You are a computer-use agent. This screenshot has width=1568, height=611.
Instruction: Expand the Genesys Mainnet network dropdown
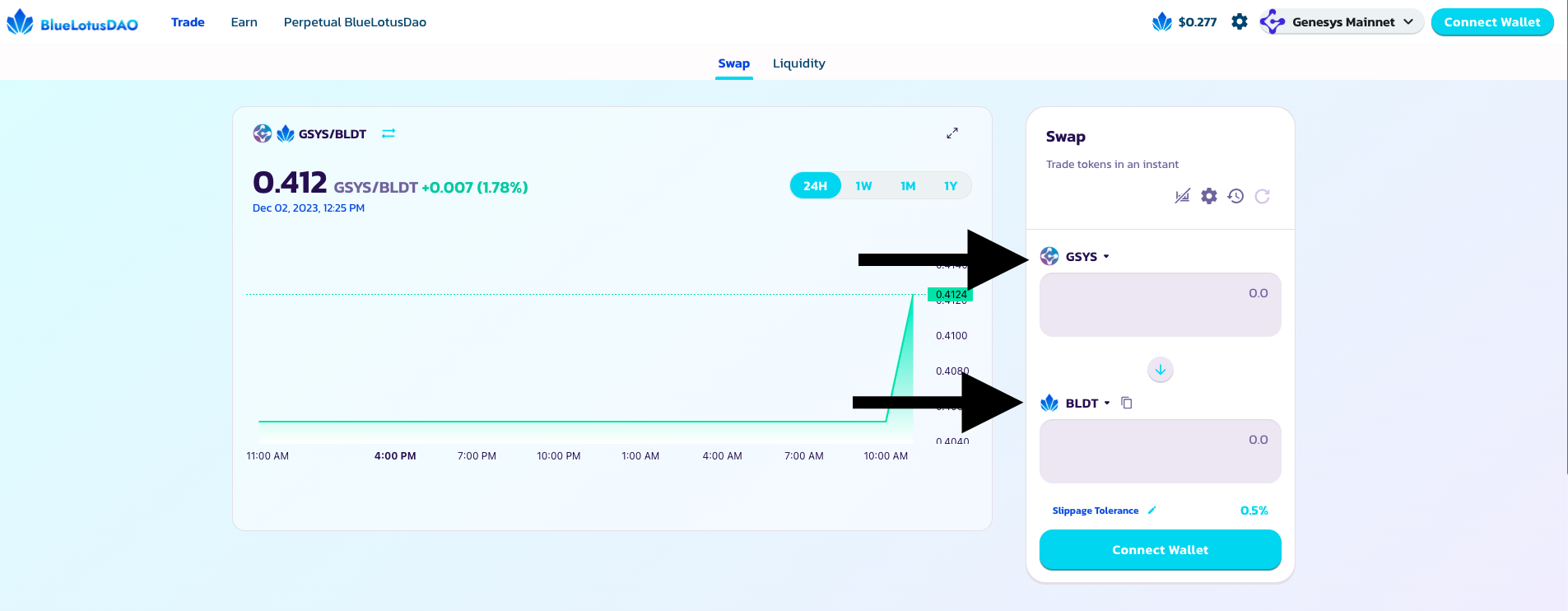tap(1341, 22)
